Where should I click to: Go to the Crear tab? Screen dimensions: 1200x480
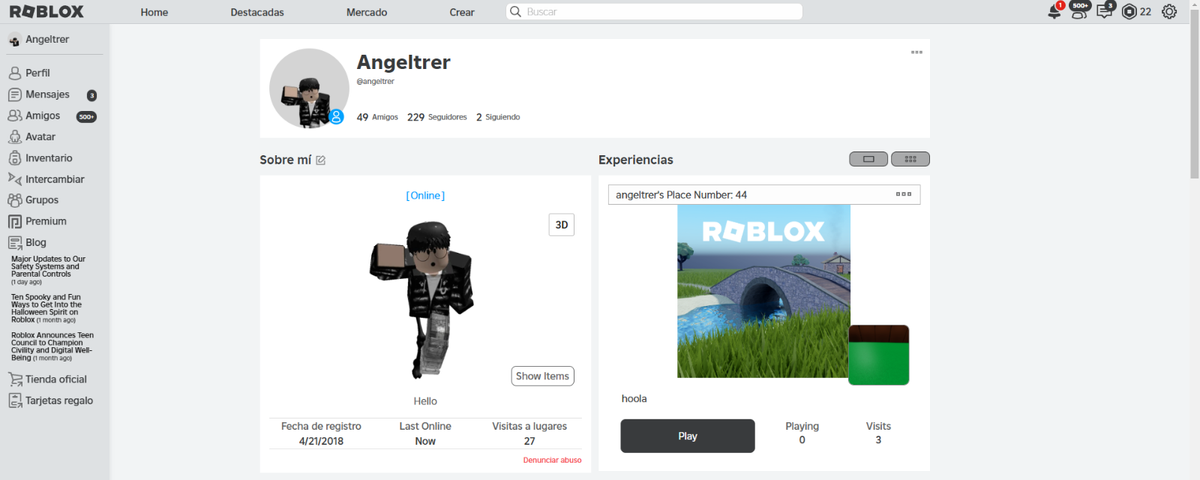click(462, 12)
